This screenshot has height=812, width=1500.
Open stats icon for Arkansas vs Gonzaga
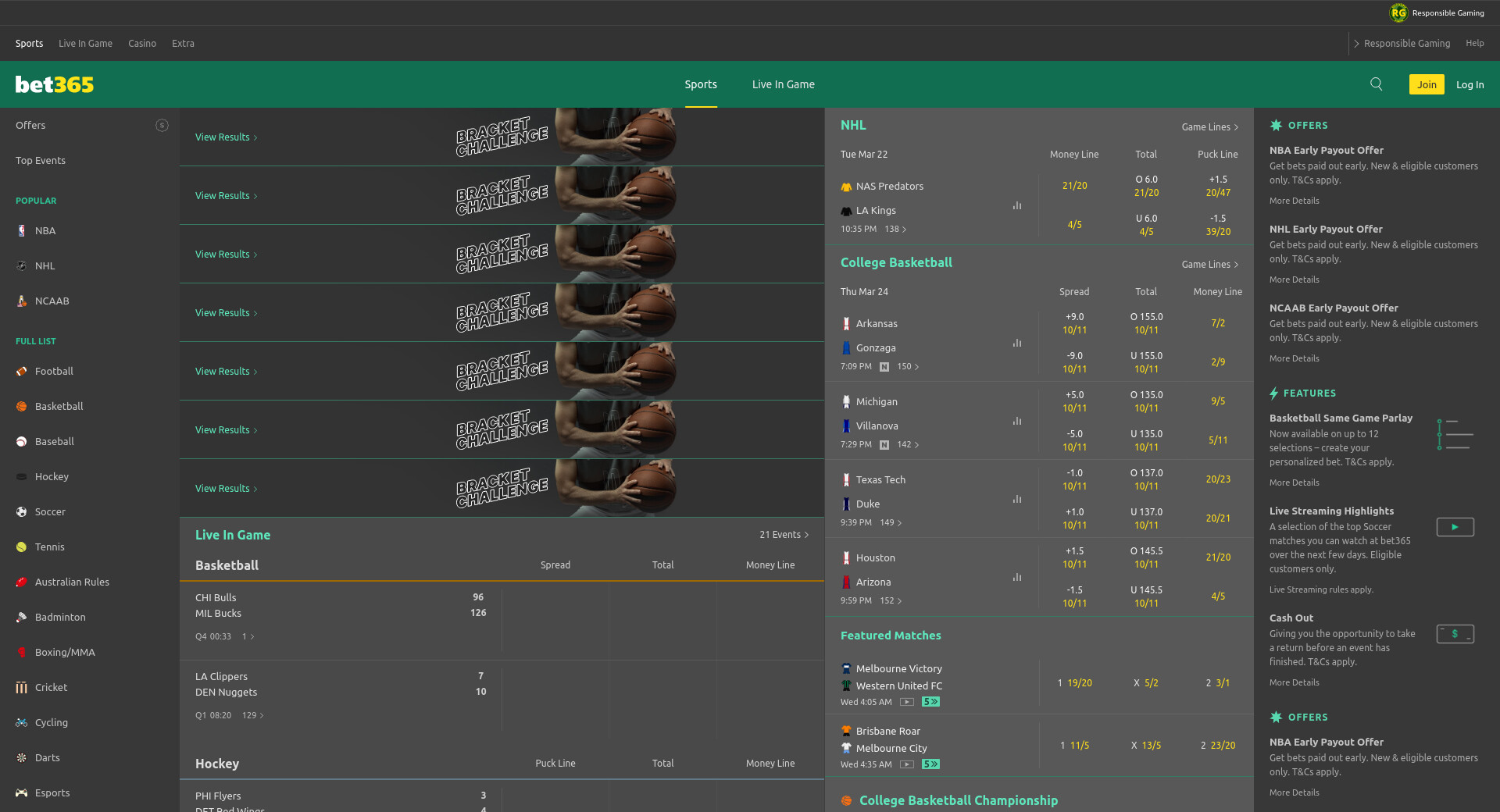(x=1017, y=344)
